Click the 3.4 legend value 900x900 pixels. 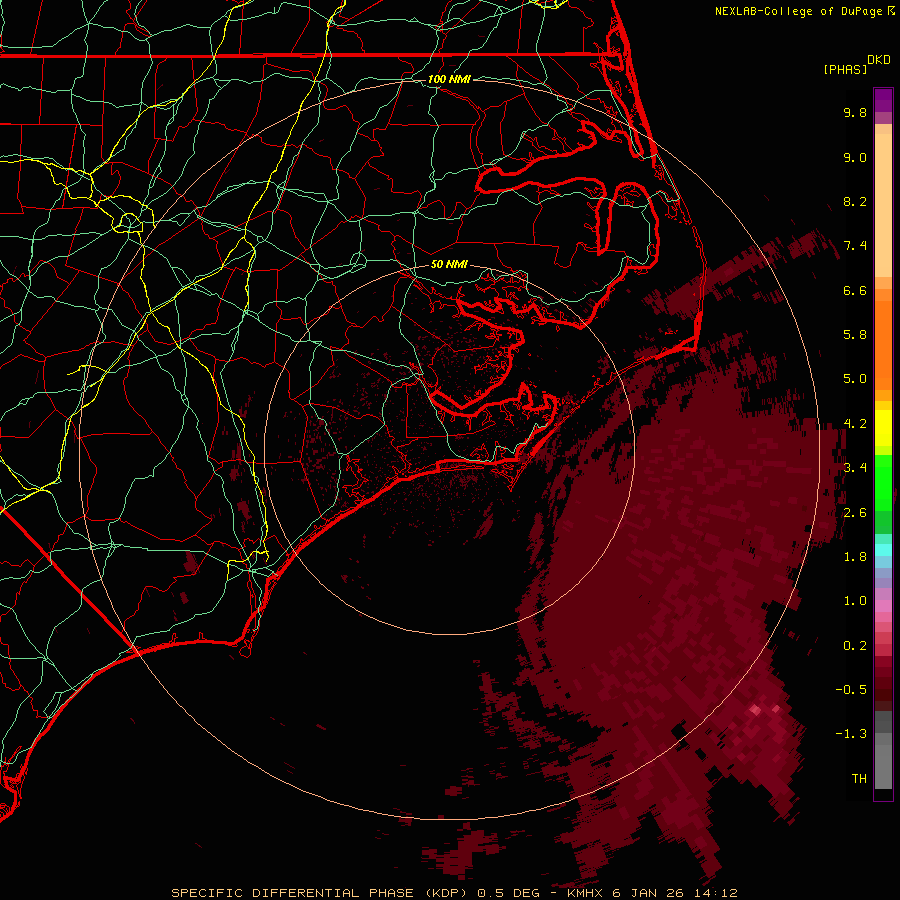coord(855,467)
